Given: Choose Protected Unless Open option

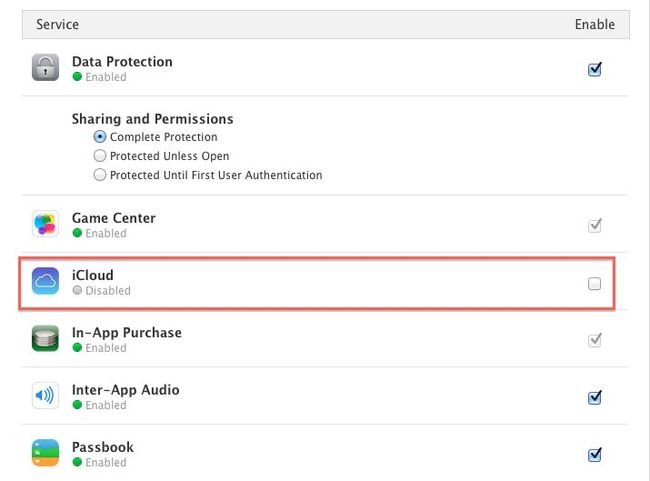Looking at the screenshot, I should [x=99, y=155].
